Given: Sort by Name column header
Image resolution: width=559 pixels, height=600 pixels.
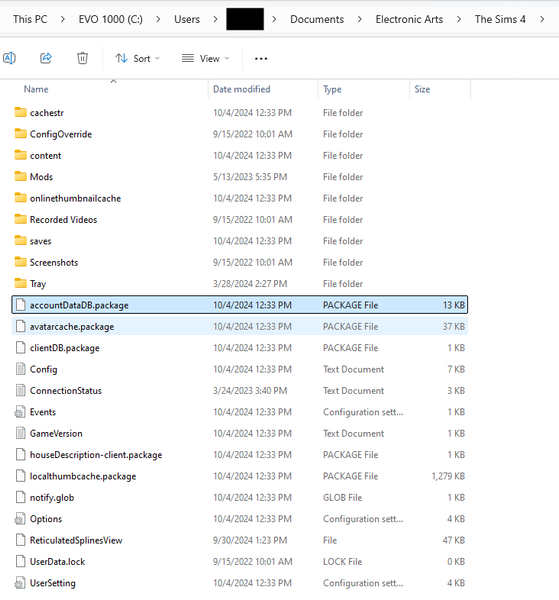Looking at the screenshot, I should pyautogui.click(x=36, y=89).
